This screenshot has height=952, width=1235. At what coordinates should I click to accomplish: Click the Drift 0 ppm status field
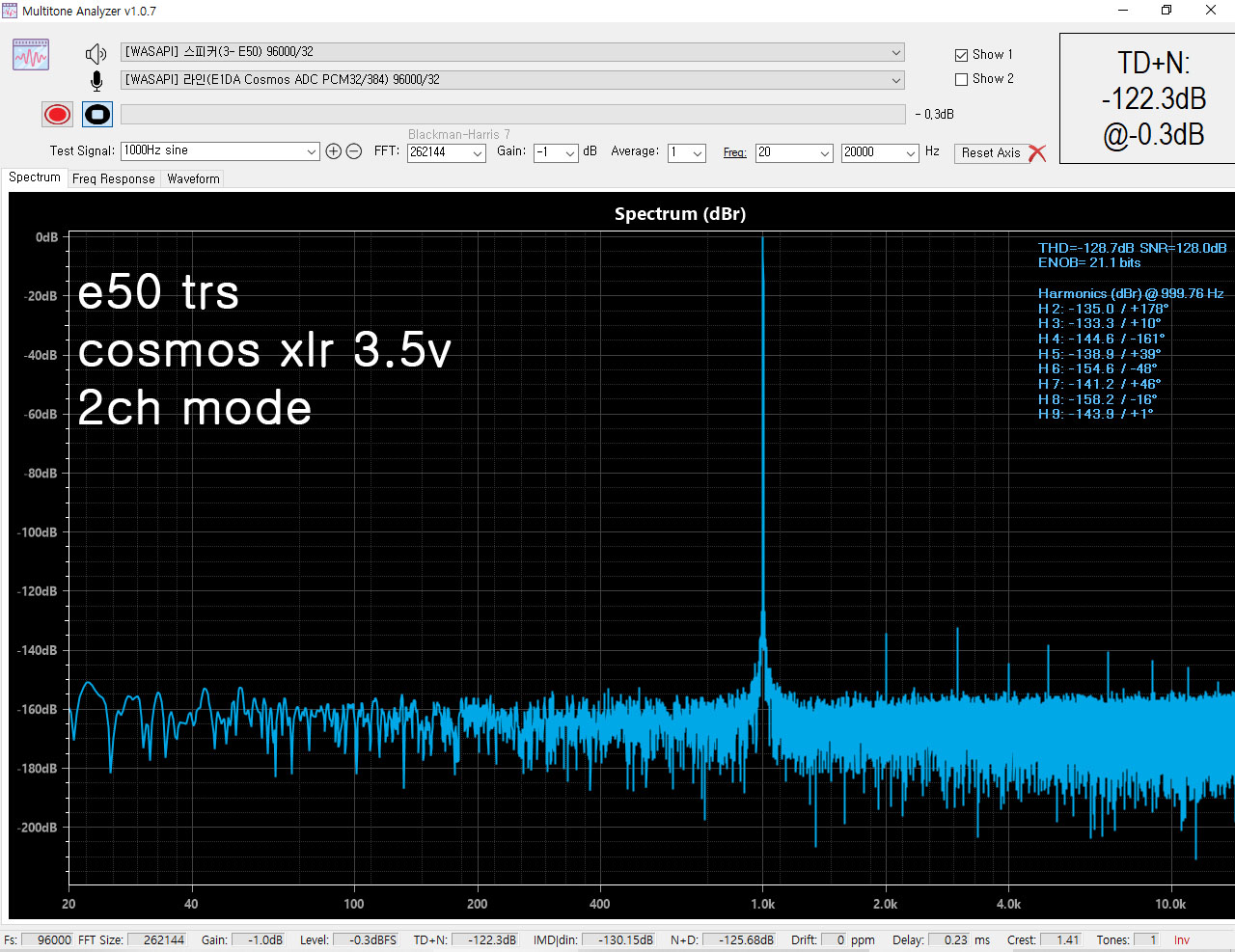834,940
